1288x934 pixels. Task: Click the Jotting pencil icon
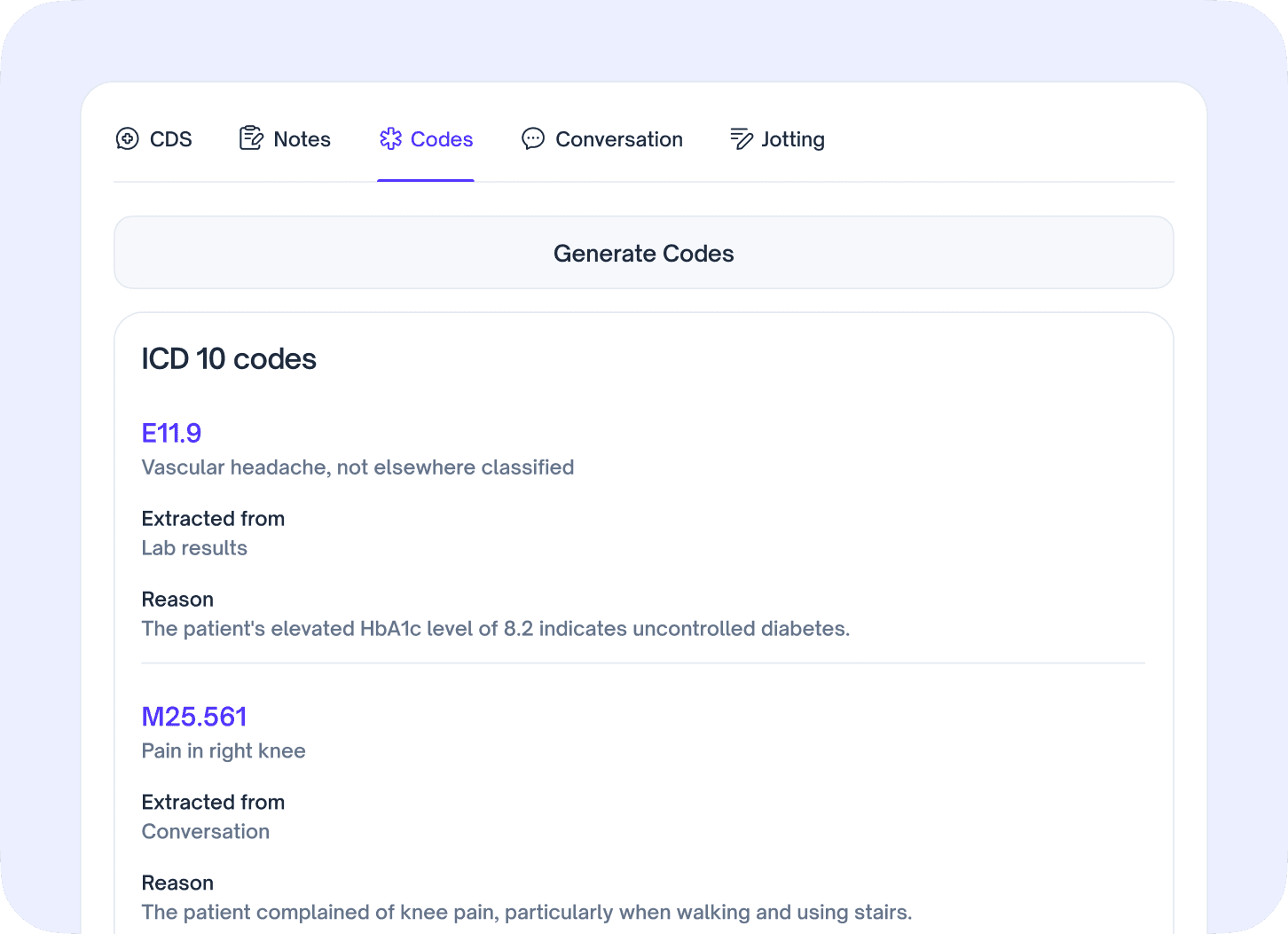[742, 138]
